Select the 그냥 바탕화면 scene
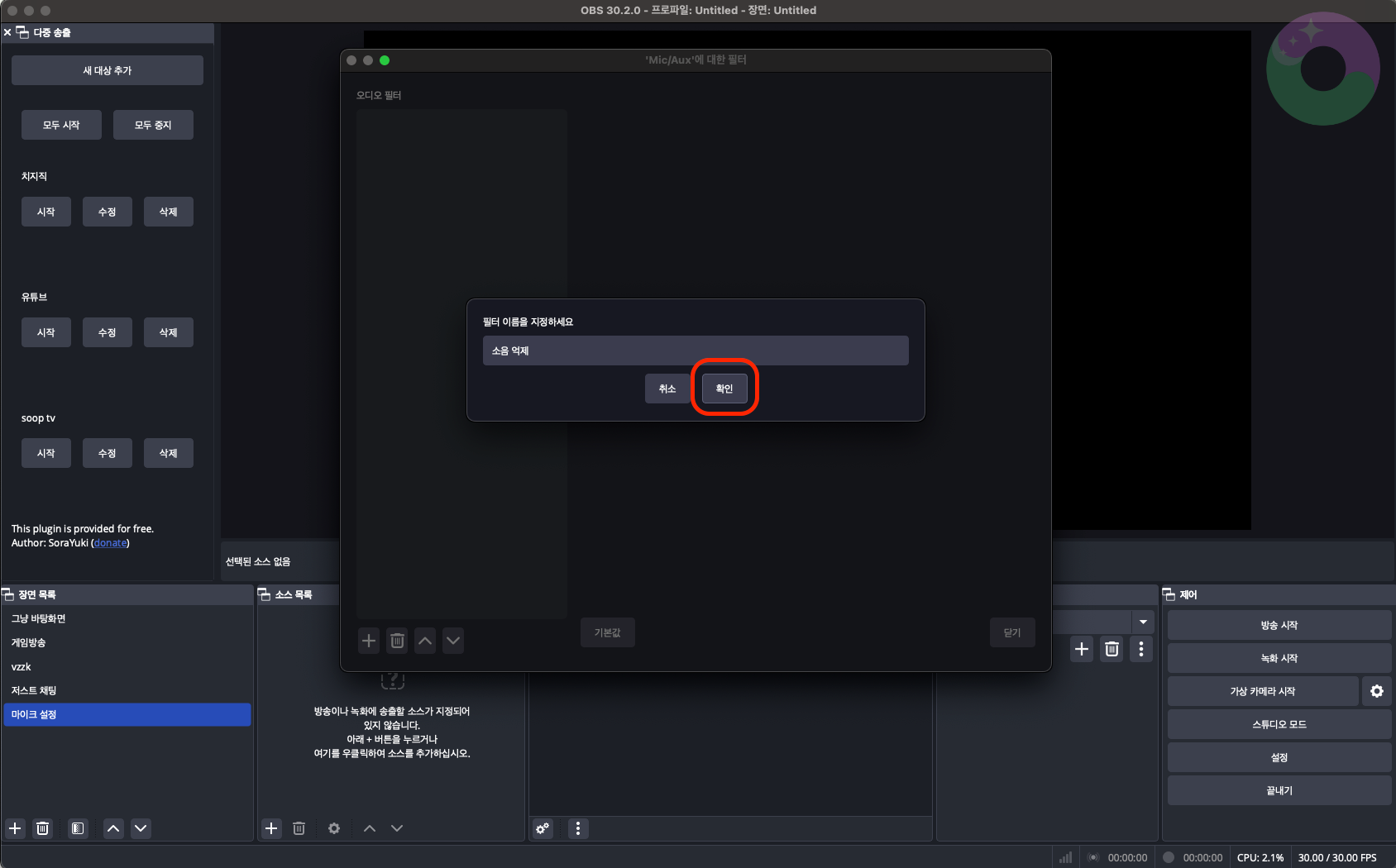Viewport: 1396px width, 868px height. [127, 618]
